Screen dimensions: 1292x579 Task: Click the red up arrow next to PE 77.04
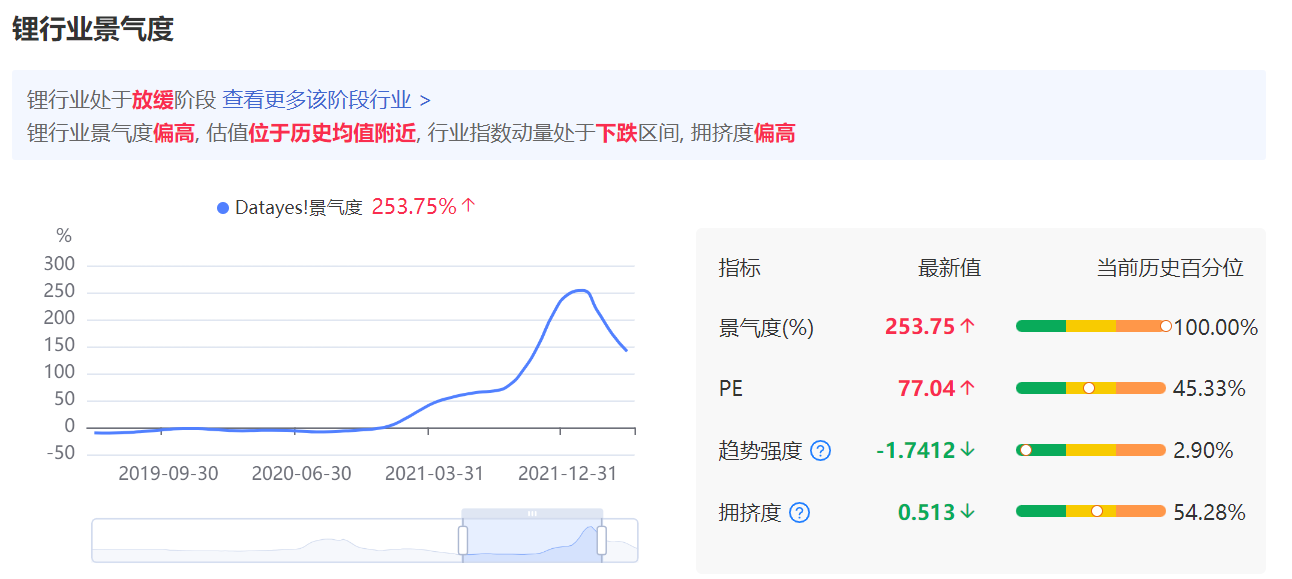coord(967,389)
